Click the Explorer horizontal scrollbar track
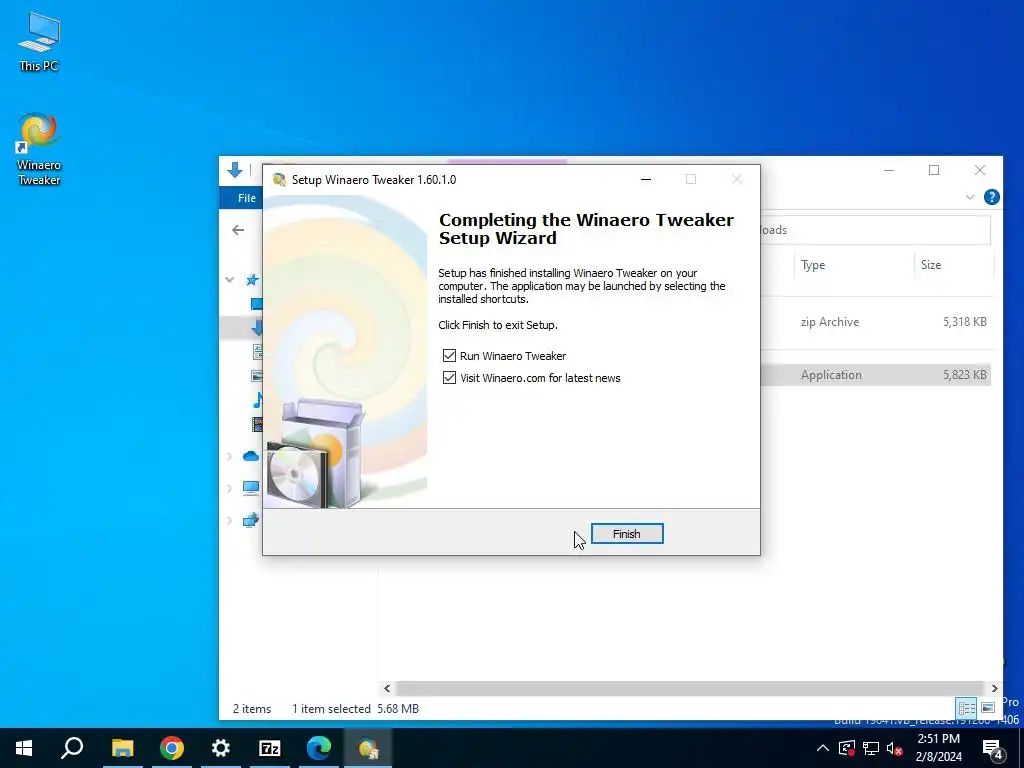The width and height of the screenshot is (1024, 768). (x=690, y=688)
